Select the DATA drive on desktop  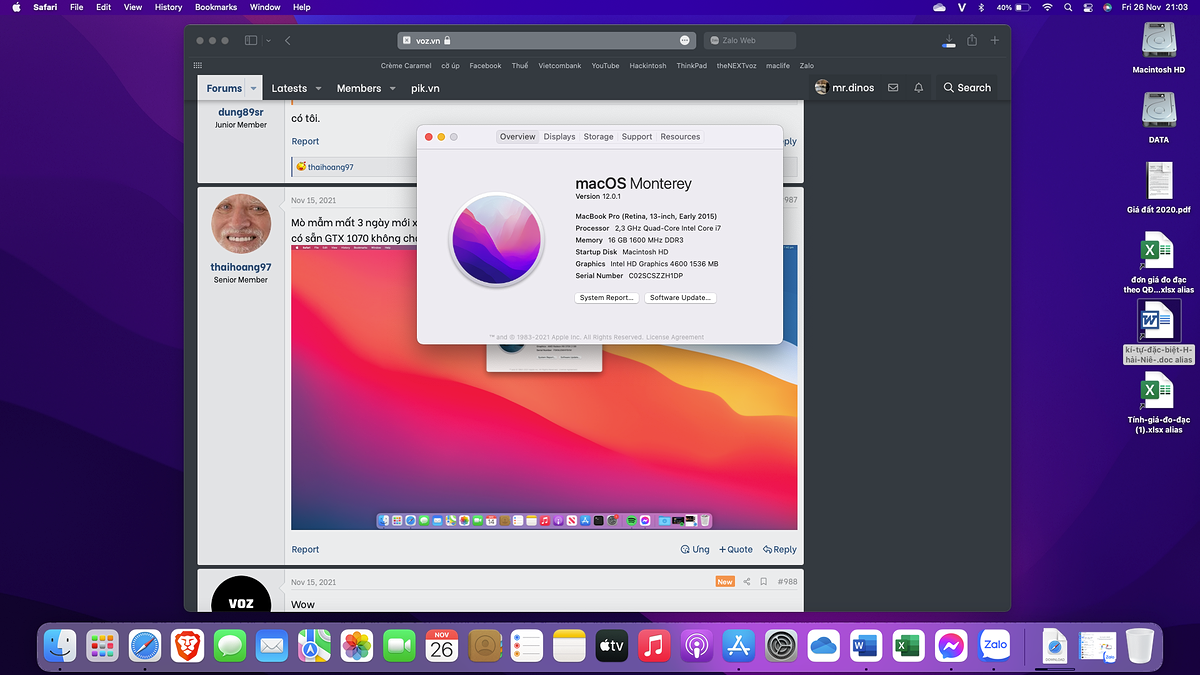pos(1159,117)
